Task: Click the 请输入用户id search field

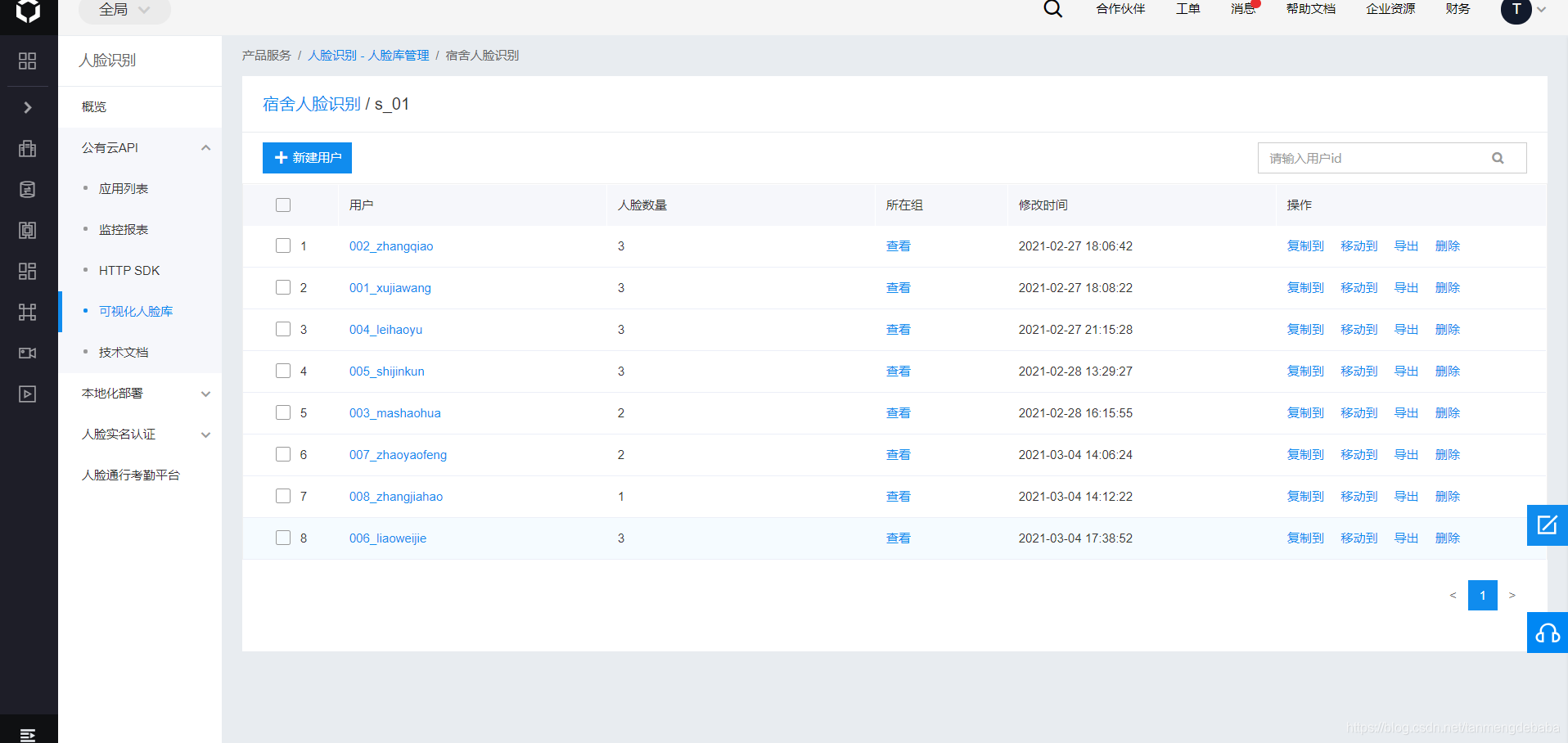Action: 1375,158
